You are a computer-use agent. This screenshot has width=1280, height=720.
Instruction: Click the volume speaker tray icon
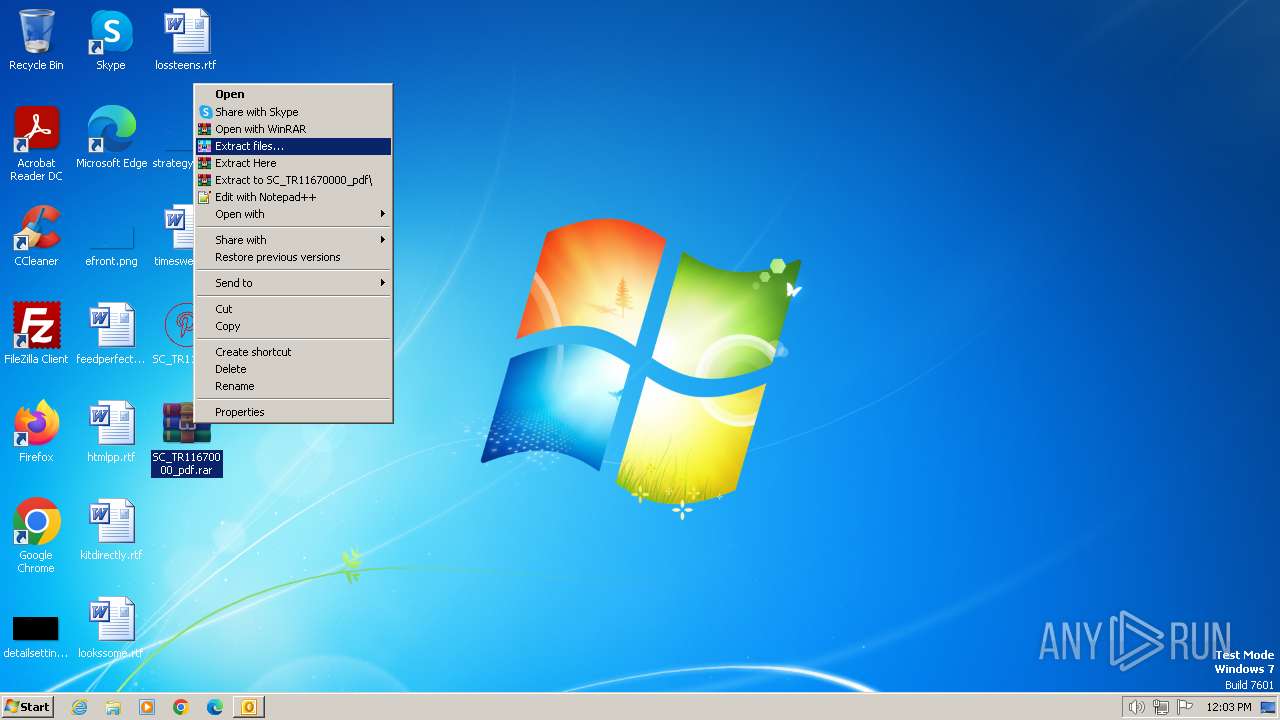coord(1136,707)
